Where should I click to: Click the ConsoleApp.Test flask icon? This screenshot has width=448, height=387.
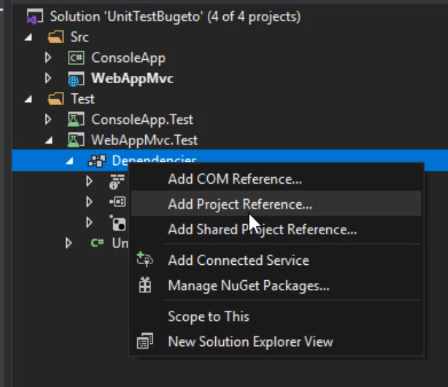pos(76,120)
